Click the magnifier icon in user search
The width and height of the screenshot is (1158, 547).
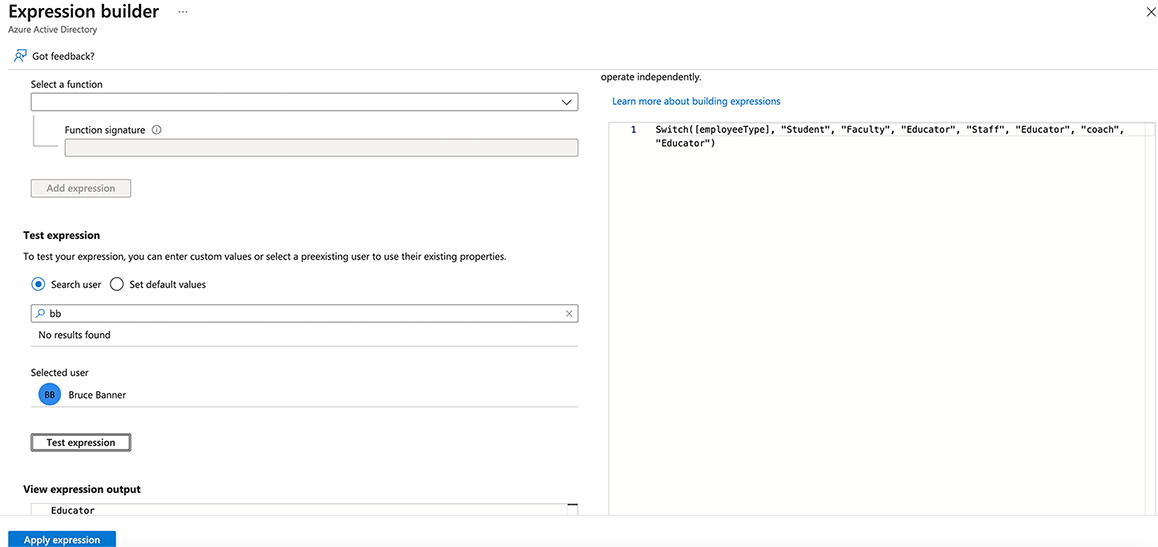pos(40,313)
